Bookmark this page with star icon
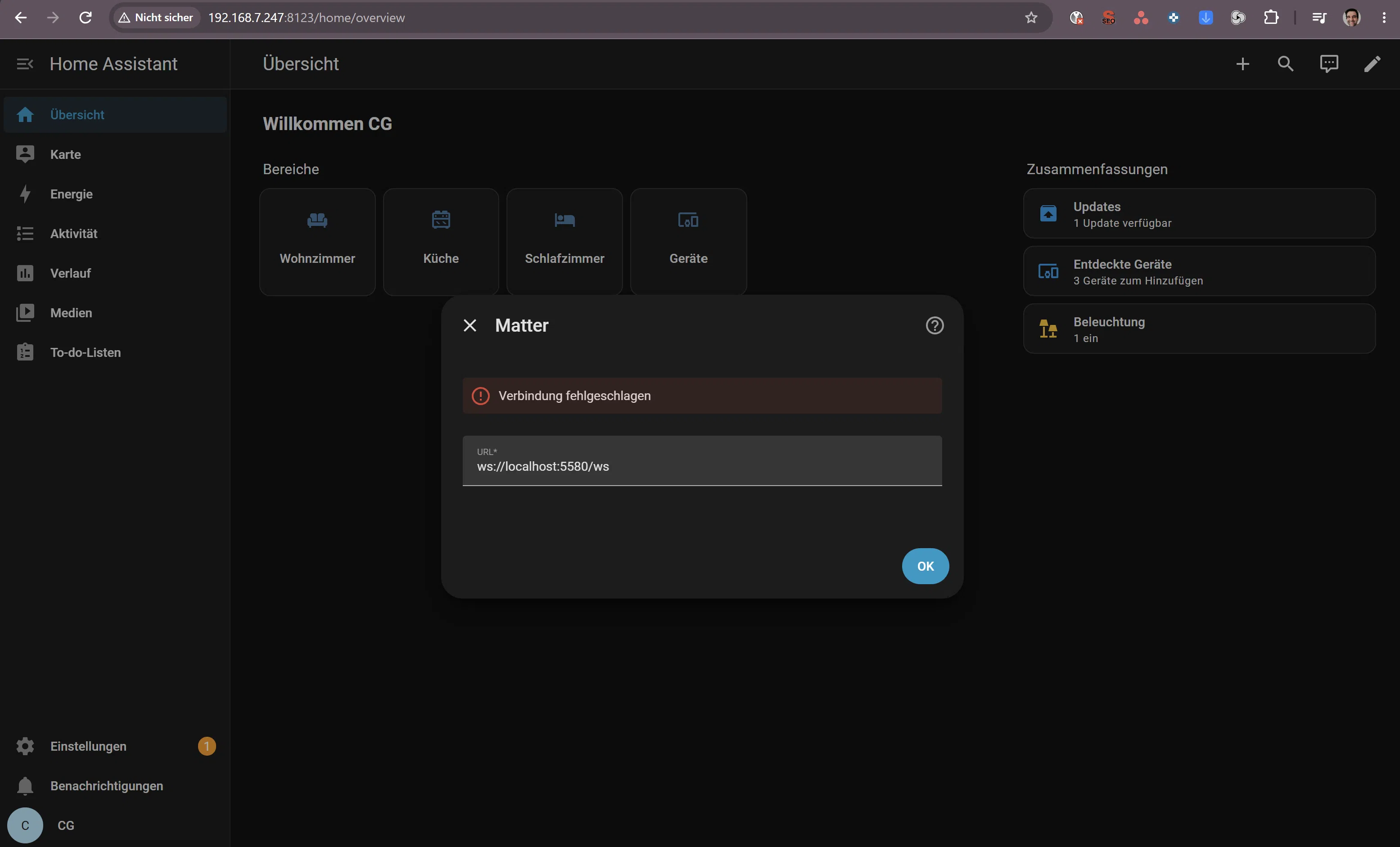Image resolution: width=1400 pixels, height=847 pixels. [1031, 18]
